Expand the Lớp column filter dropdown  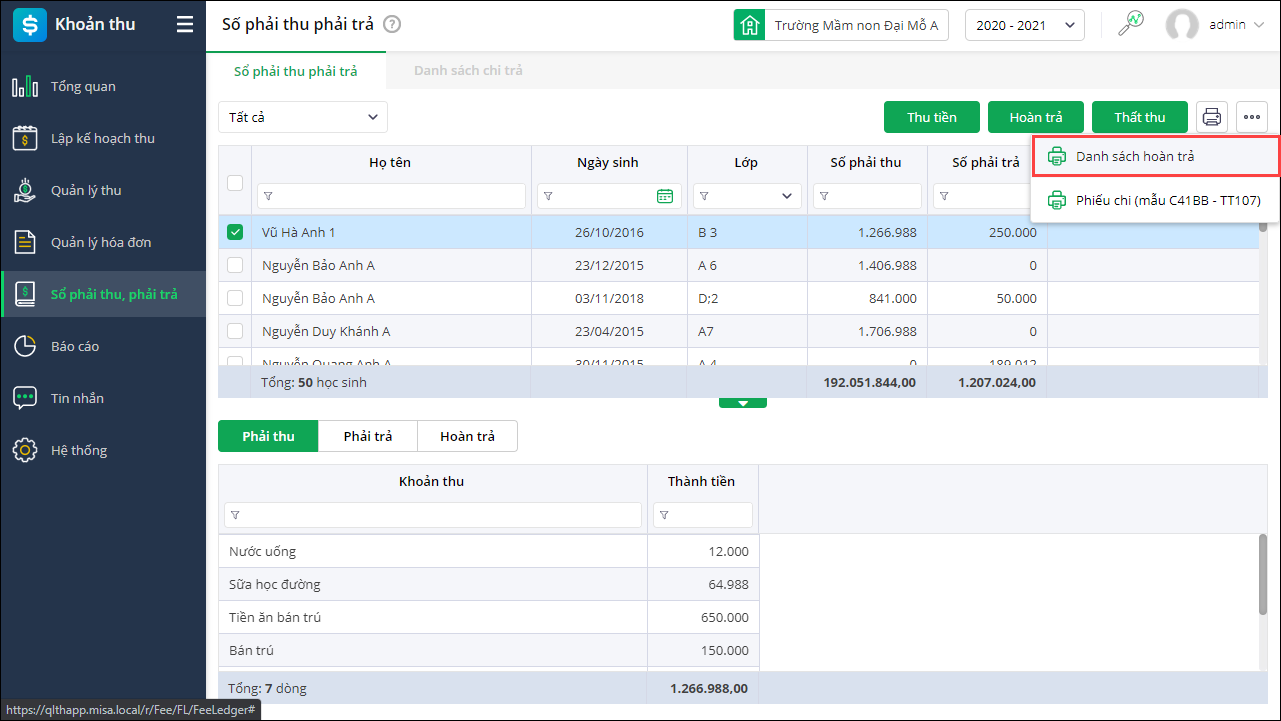(x=786, y=196)
